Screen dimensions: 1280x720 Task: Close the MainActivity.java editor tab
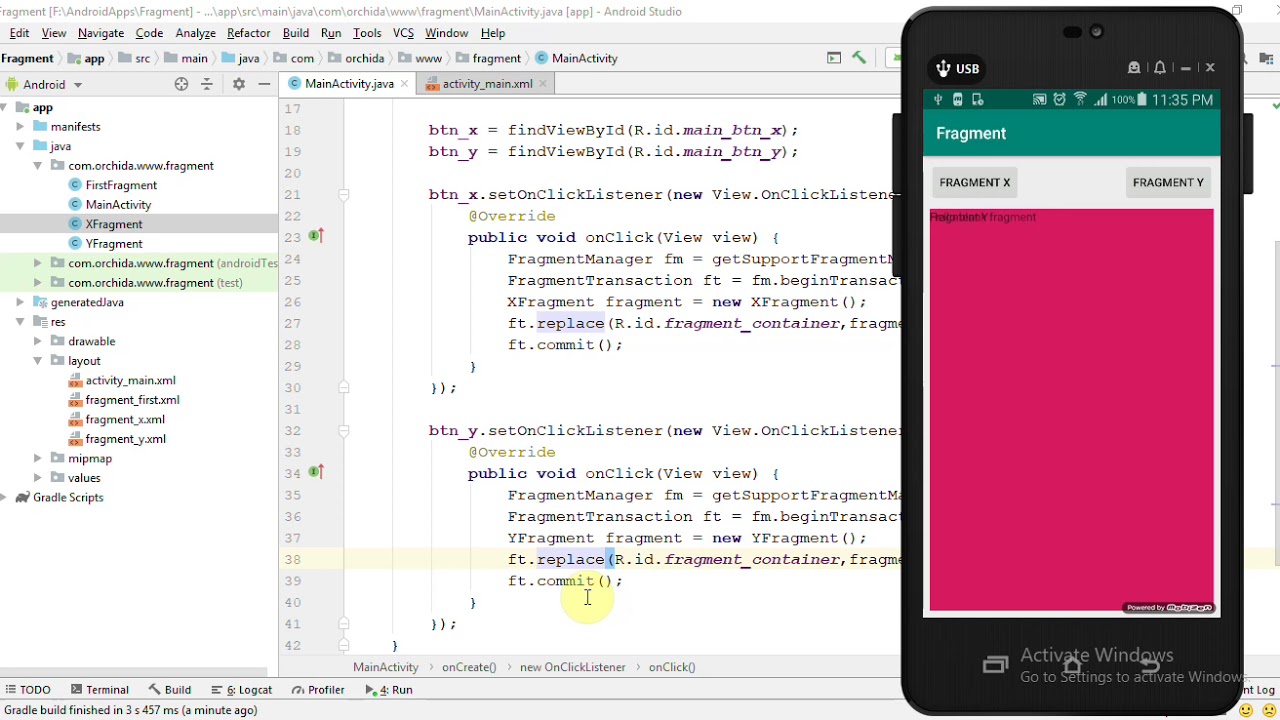tap(403, 84)
